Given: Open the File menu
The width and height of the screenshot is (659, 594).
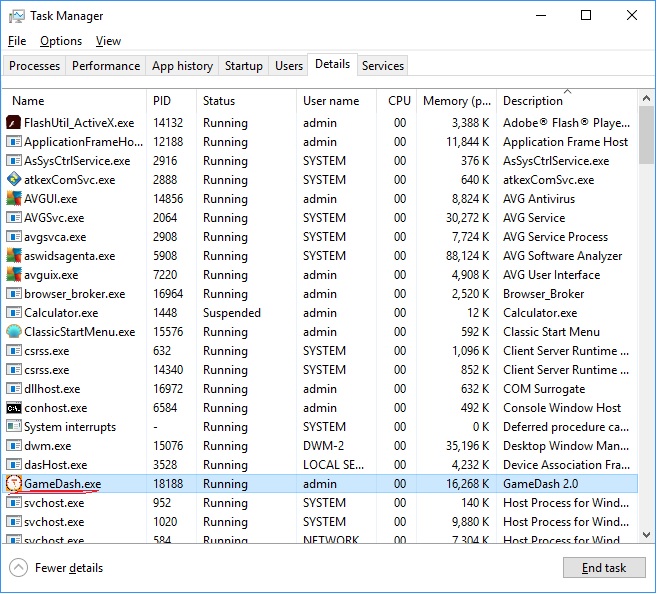Looking at the screenshot, I should click(17, 41).
